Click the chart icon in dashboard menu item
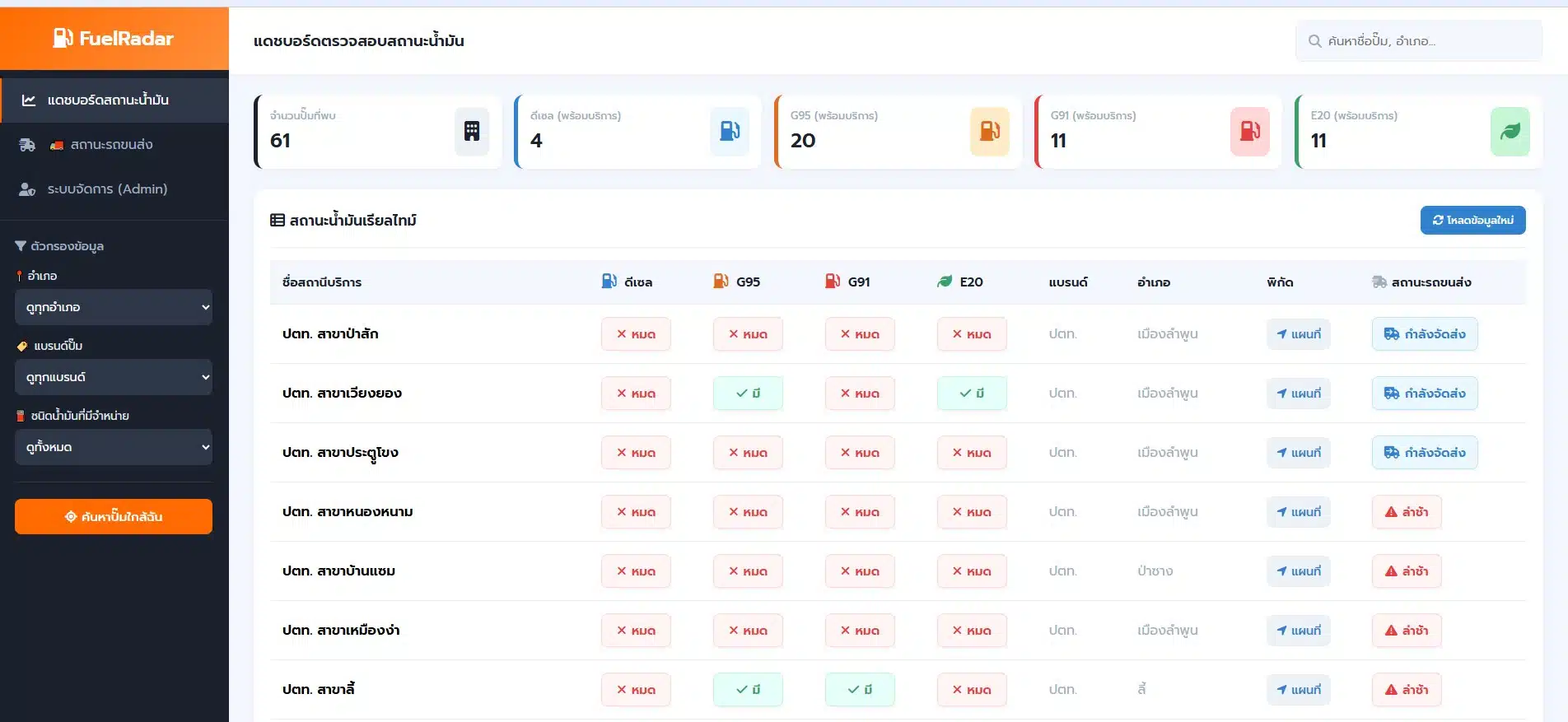Image resolution: width=1568 pixels, height=722 pixels. pyautogui.click(x=29, y=100)
